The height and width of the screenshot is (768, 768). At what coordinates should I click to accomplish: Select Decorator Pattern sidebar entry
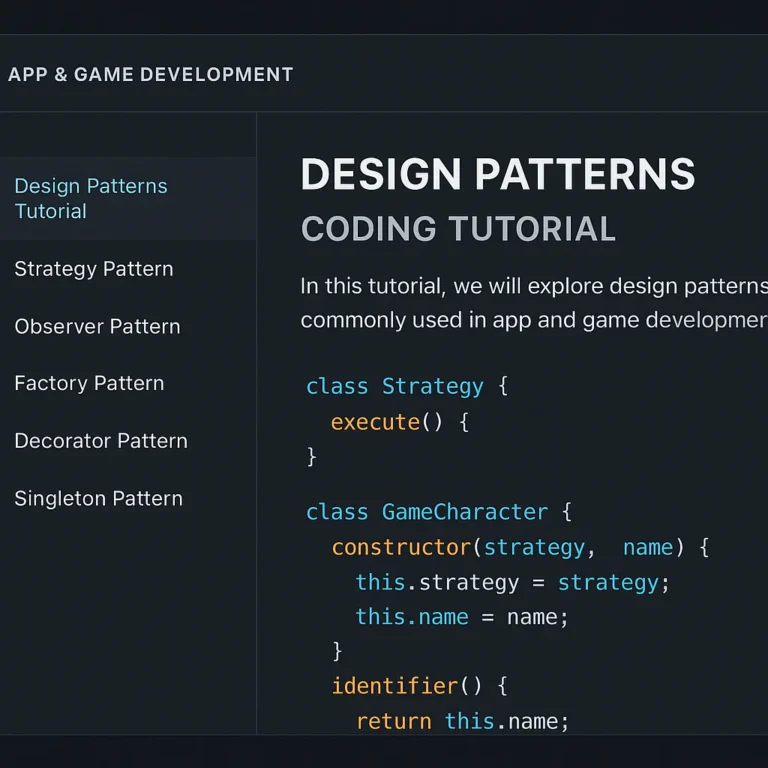point(101,441)
